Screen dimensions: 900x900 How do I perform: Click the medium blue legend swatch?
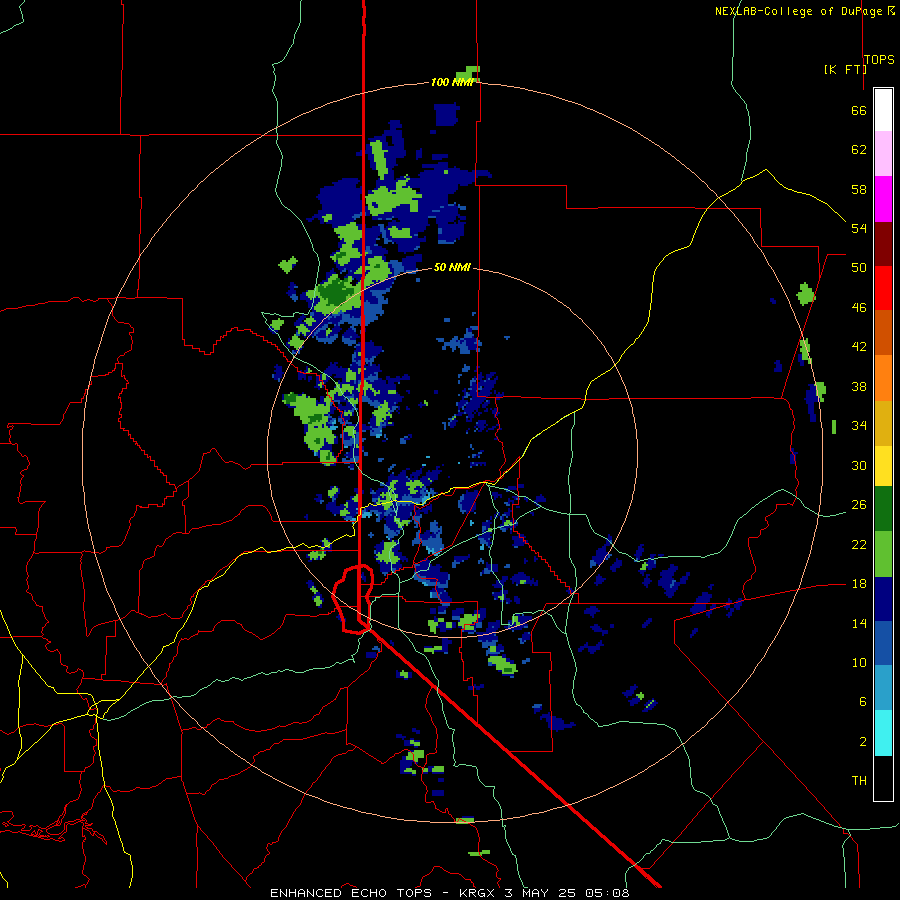coord(883,643)
